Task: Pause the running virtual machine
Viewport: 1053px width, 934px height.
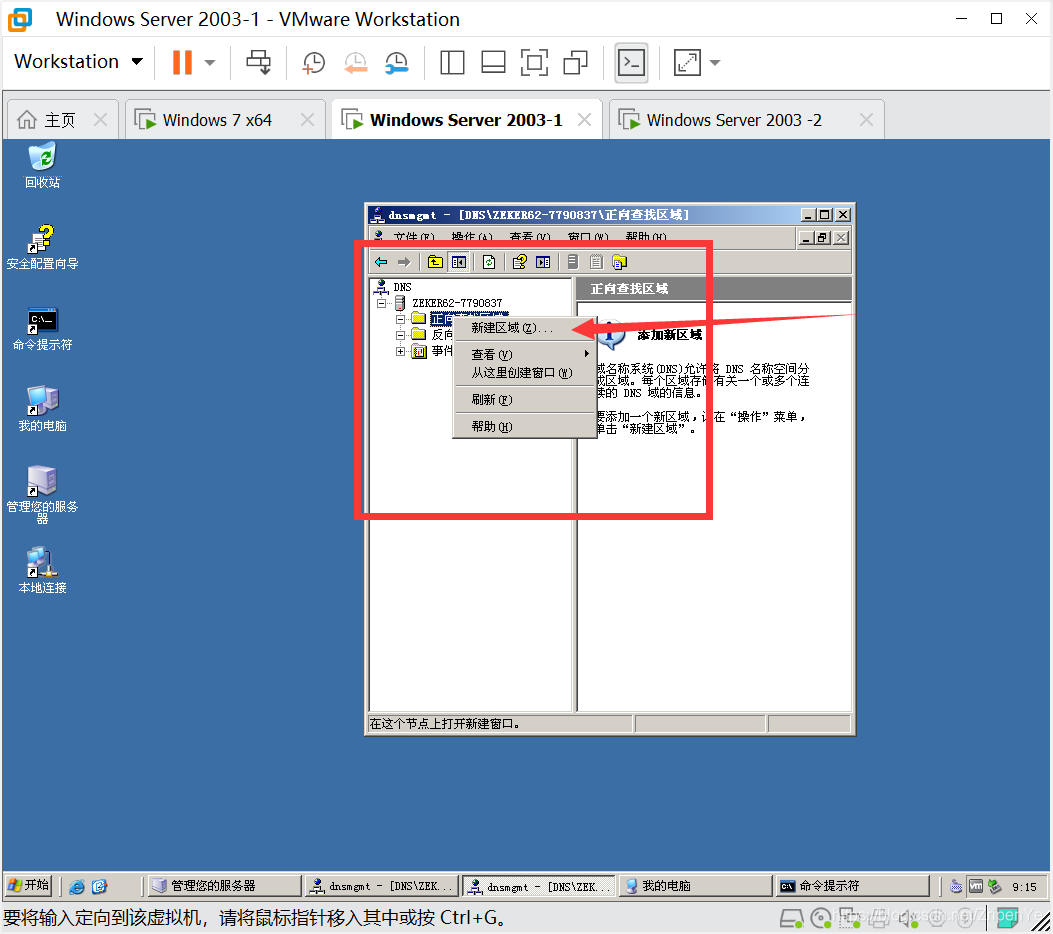Action: (x=182, y=62)
